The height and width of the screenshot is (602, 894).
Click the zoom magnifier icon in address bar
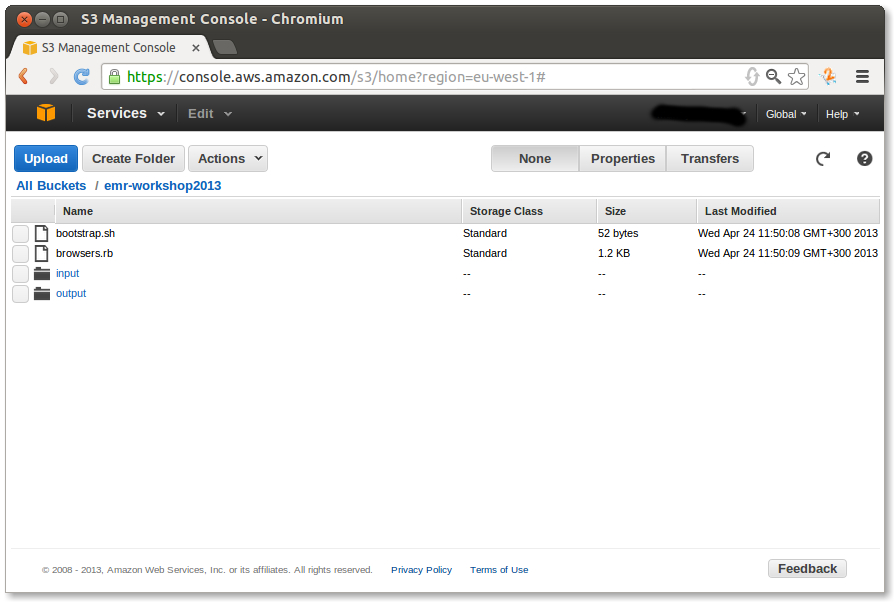pos(773,77)
